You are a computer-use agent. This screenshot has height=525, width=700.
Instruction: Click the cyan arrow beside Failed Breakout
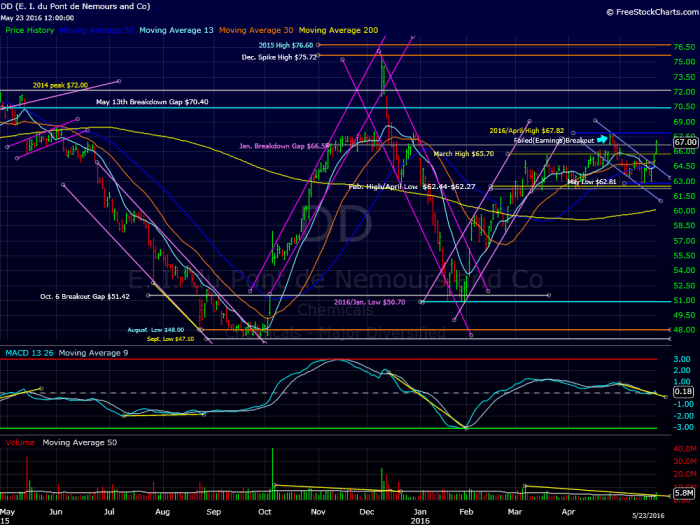pyautogui.click(x=602, y=139)
